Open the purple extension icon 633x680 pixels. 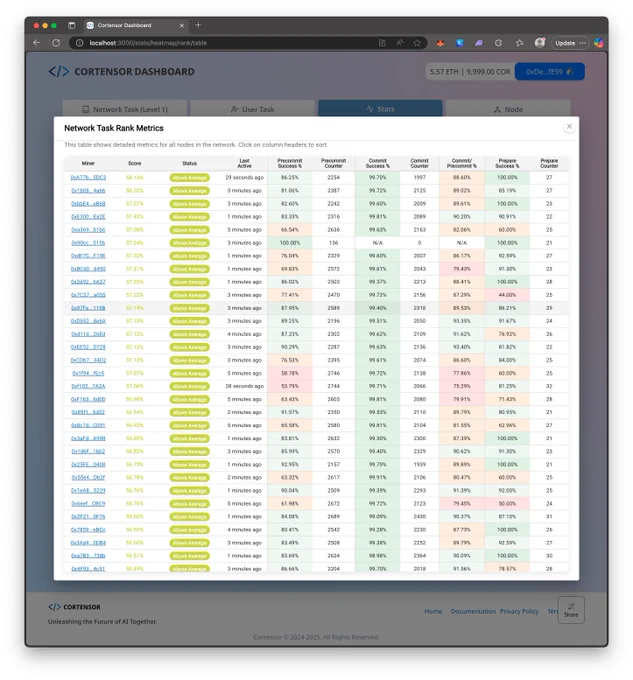click(x=479, y=42)
